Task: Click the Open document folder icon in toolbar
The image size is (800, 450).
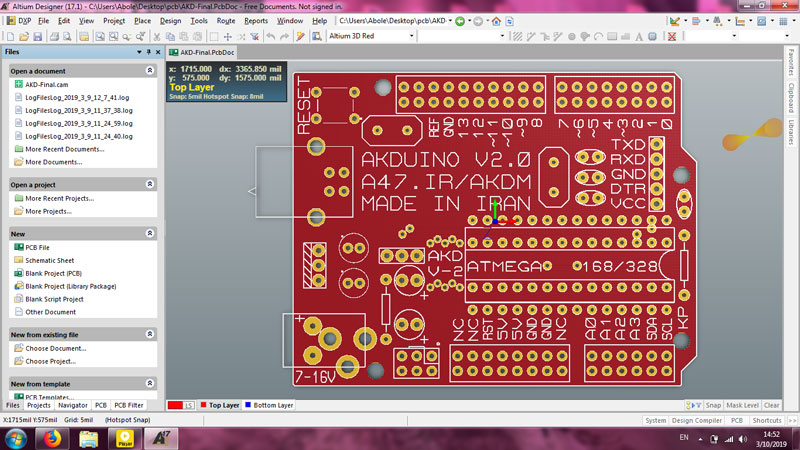Action: 24,37
